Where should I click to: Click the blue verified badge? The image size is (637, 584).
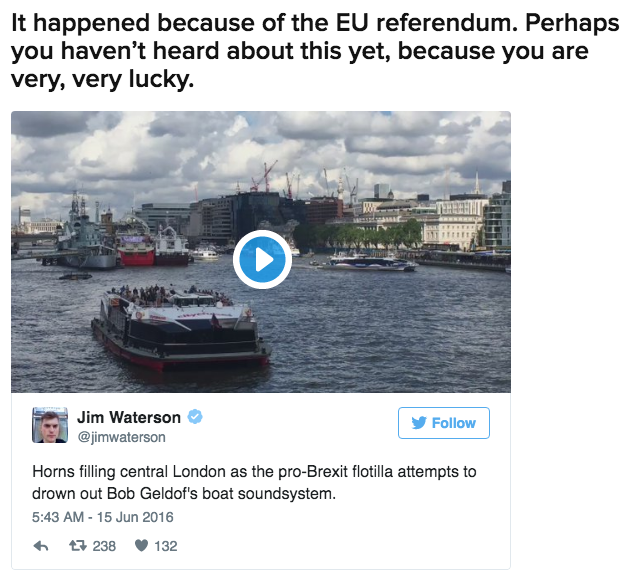coord(196,418)
